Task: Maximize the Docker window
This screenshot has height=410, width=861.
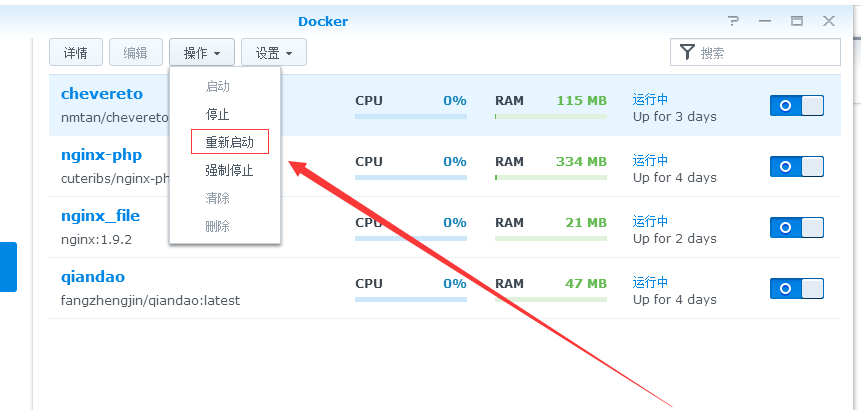Action: (x=797, y=21)
